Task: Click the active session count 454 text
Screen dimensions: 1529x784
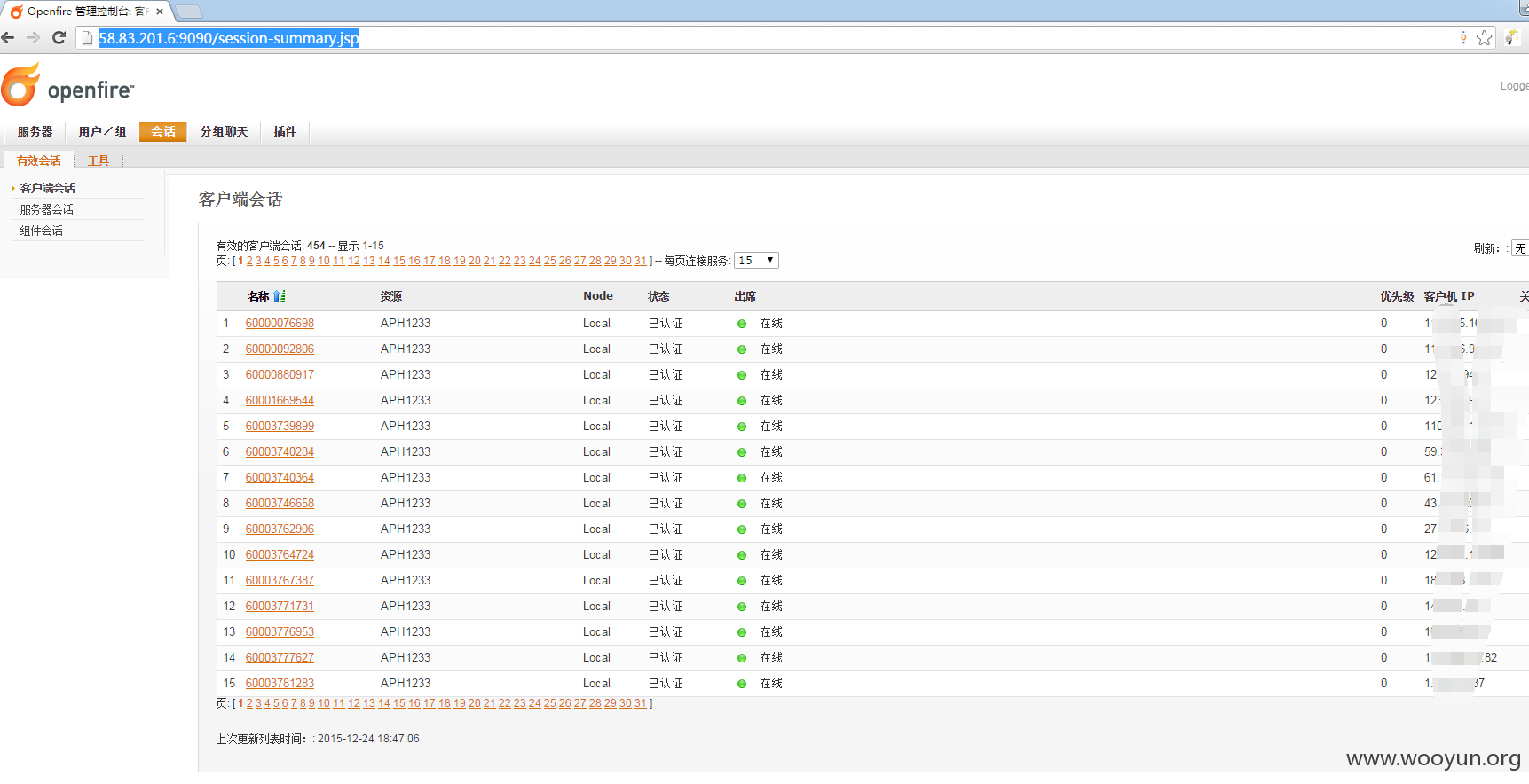Action: click(x=316, y=246)
